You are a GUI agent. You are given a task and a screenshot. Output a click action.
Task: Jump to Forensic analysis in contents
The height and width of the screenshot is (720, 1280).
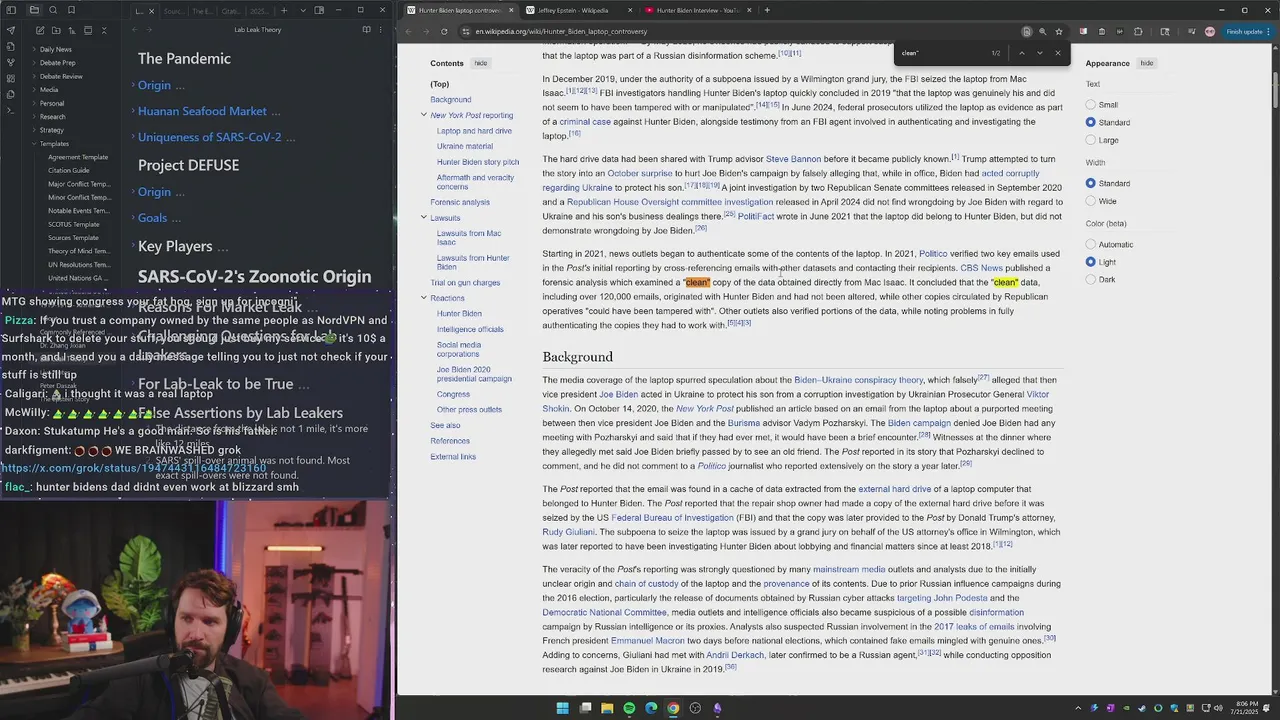tap(460, 202)
